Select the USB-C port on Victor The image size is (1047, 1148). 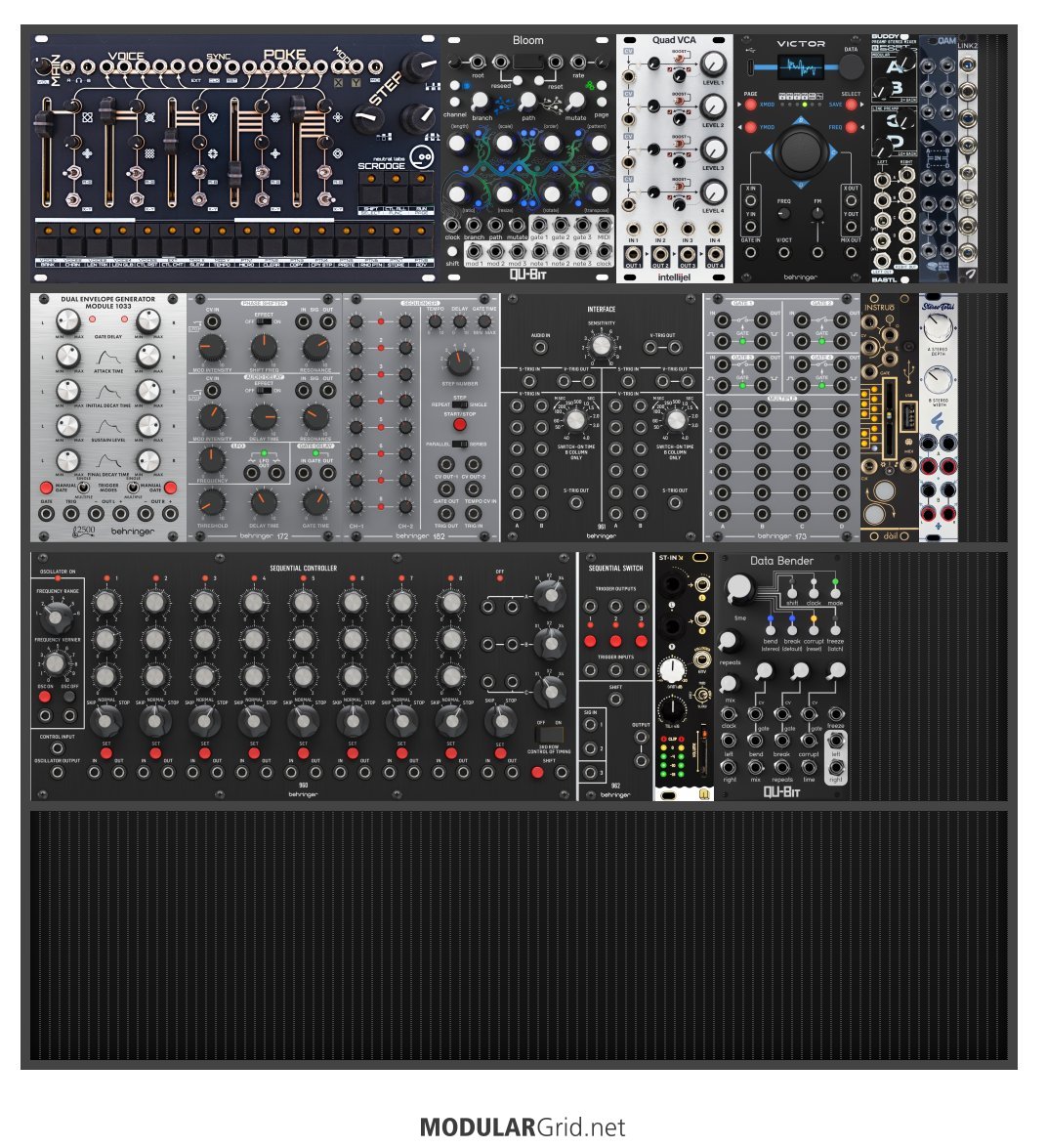(x=751, y=66)
